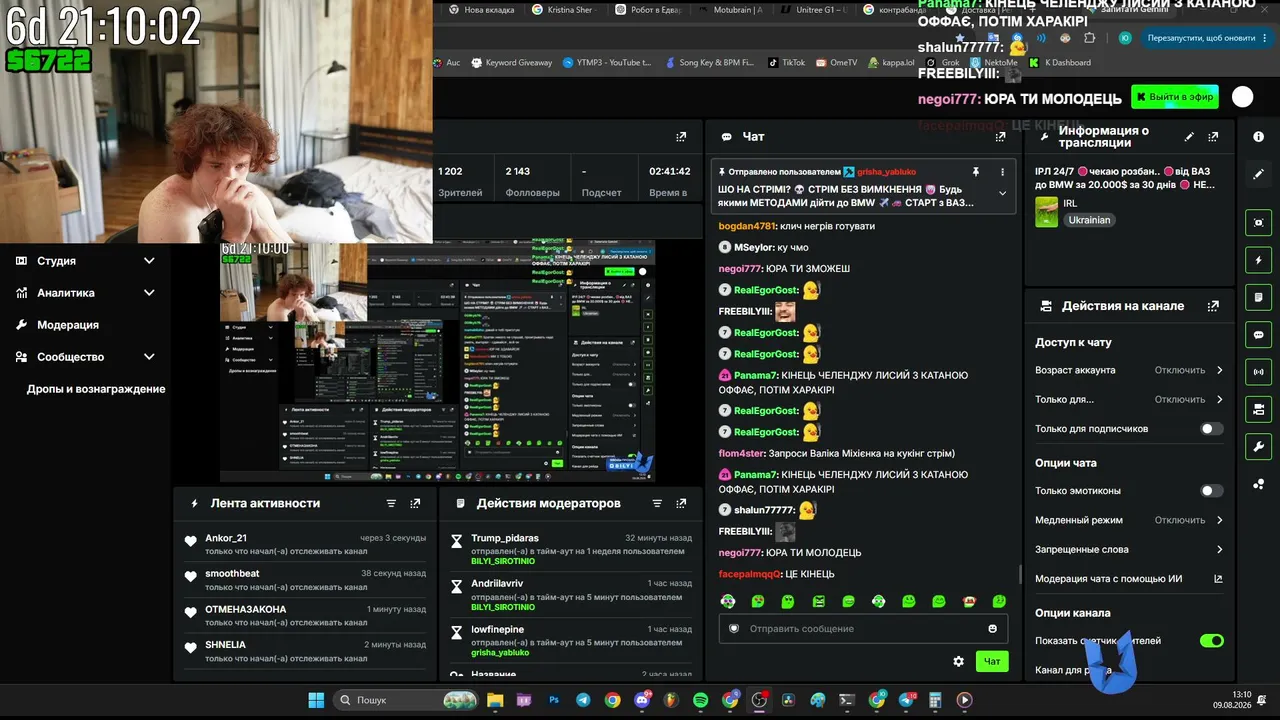The image size is (1280, 720).
Task: Open Spotify from the taskbar
Action: [700, 700]
